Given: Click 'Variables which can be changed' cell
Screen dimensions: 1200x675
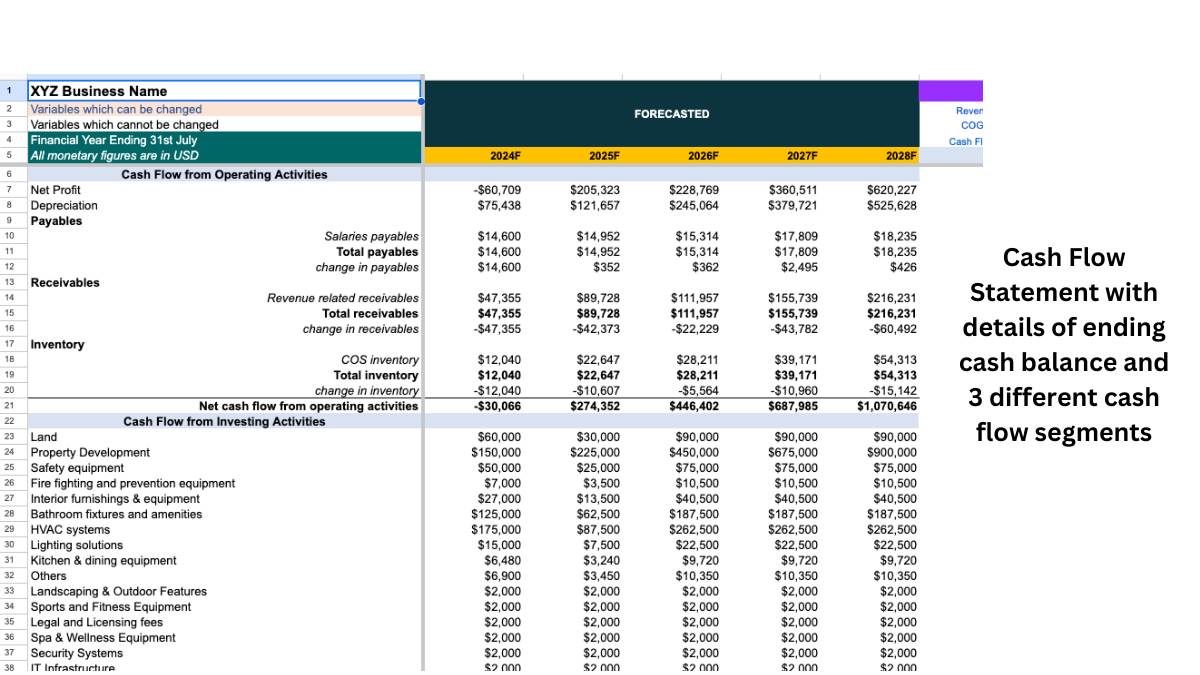Looking at the screenshot, I should coord(225,109).
